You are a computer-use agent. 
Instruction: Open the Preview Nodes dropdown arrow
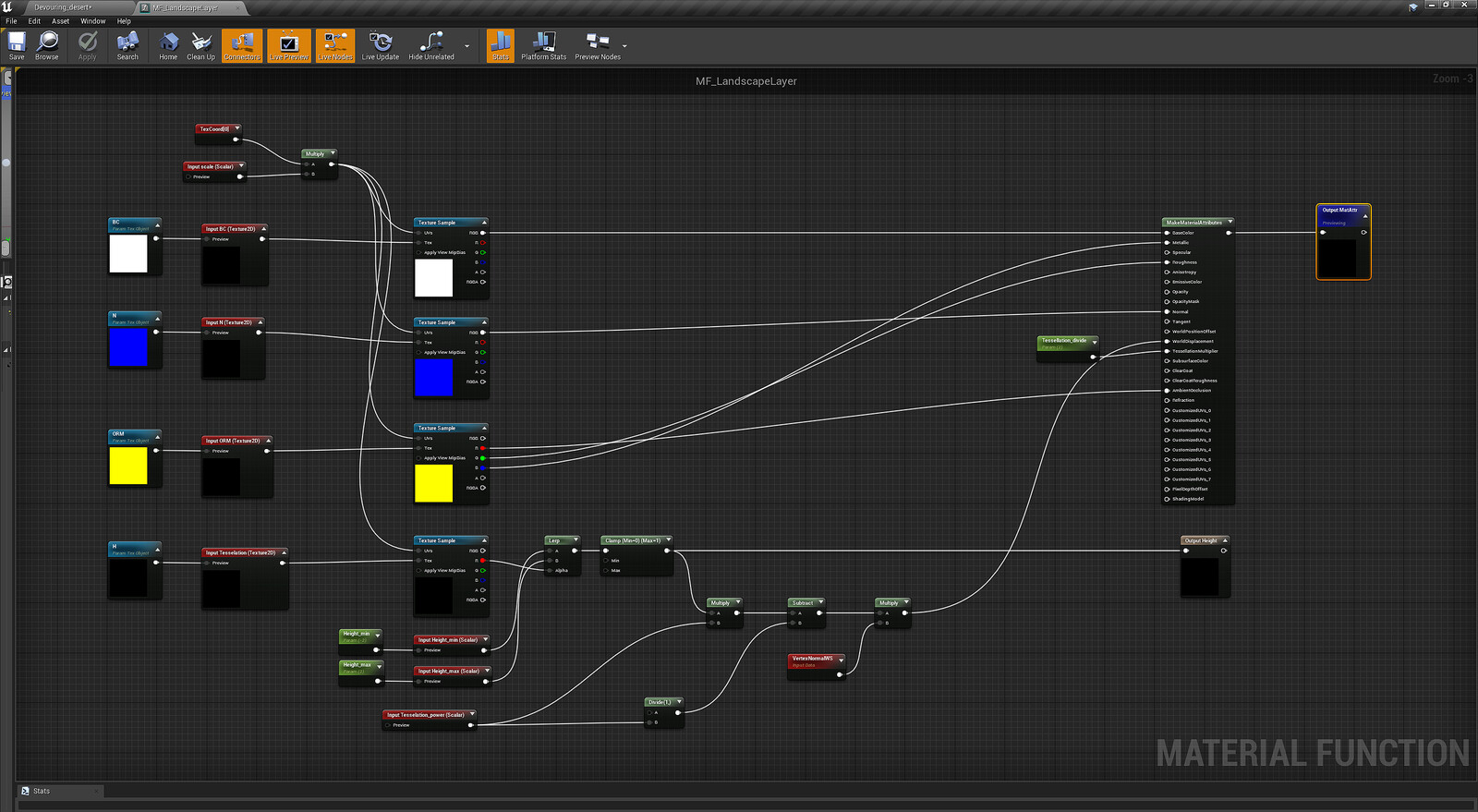pos(624,46)
